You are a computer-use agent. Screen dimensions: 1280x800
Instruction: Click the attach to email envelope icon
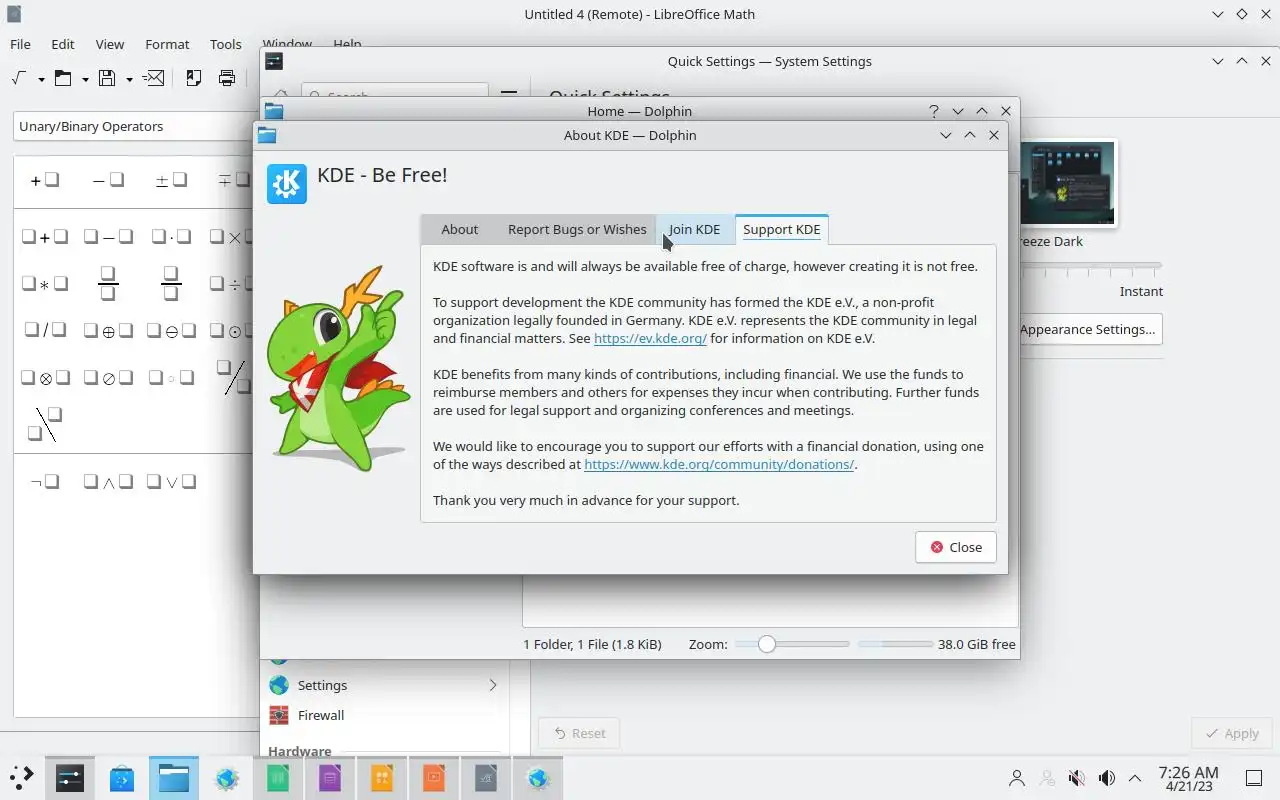pos(153,78)
